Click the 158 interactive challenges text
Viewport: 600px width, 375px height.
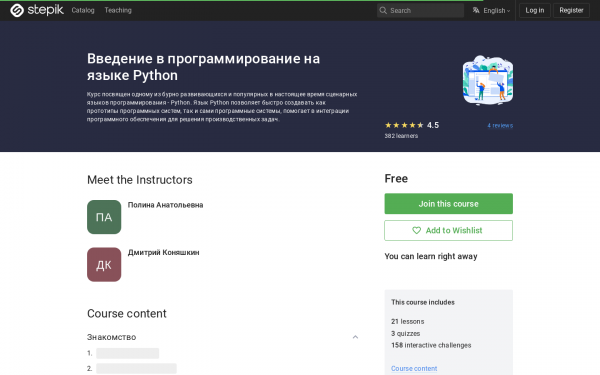431,345
